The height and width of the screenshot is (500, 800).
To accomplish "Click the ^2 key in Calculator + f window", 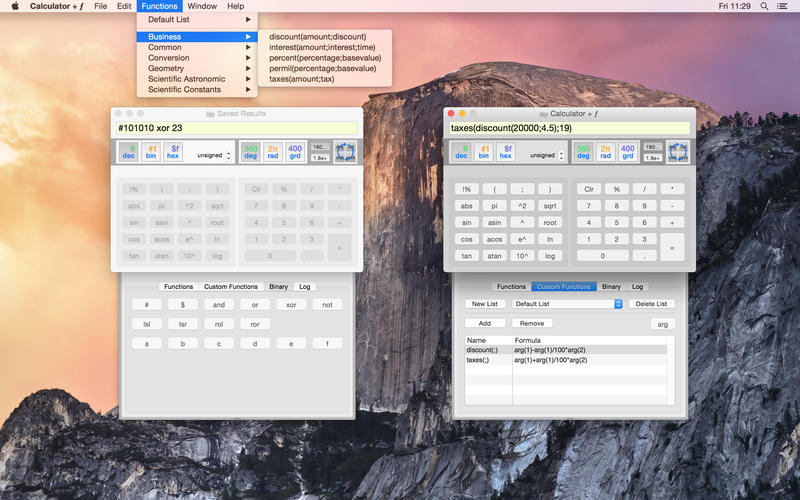I will (522, 206).
